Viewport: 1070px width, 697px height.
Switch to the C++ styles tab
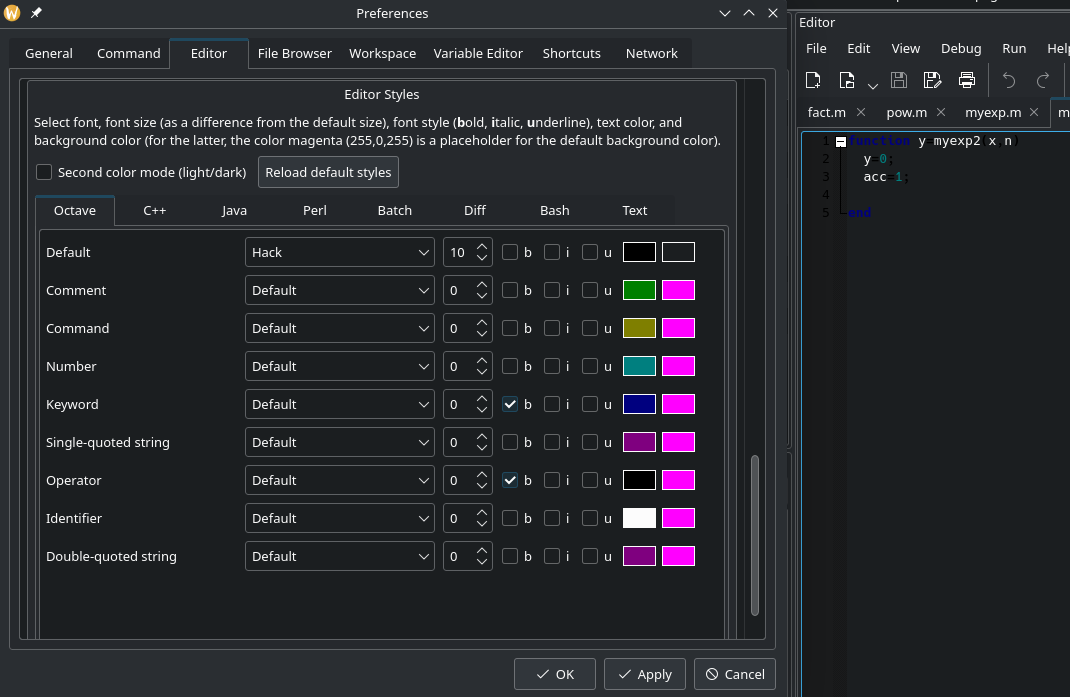click(x=154, y=210)
